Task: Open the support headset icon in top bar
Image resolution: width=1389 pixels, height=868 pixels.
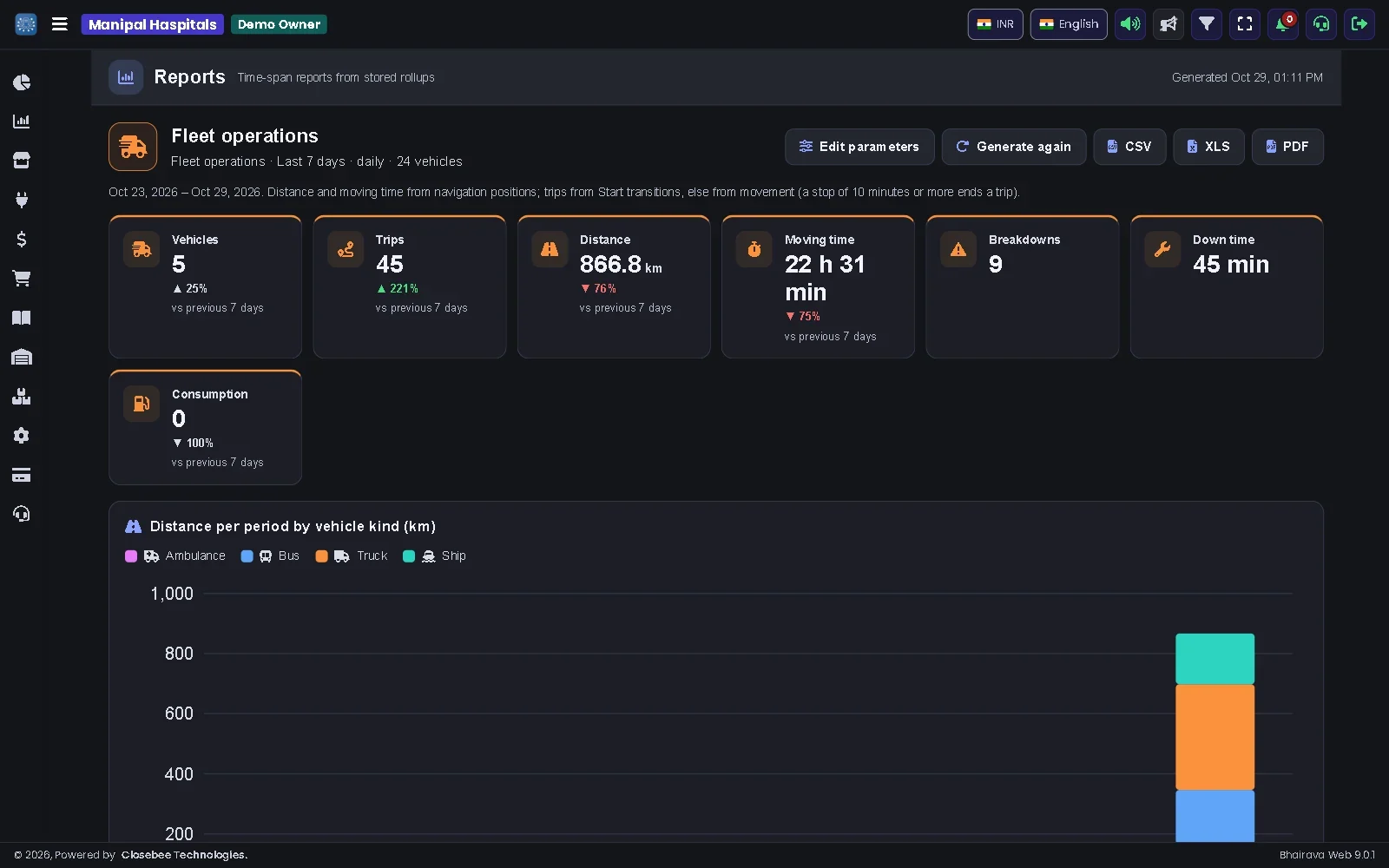Action: pos(1321,24)
